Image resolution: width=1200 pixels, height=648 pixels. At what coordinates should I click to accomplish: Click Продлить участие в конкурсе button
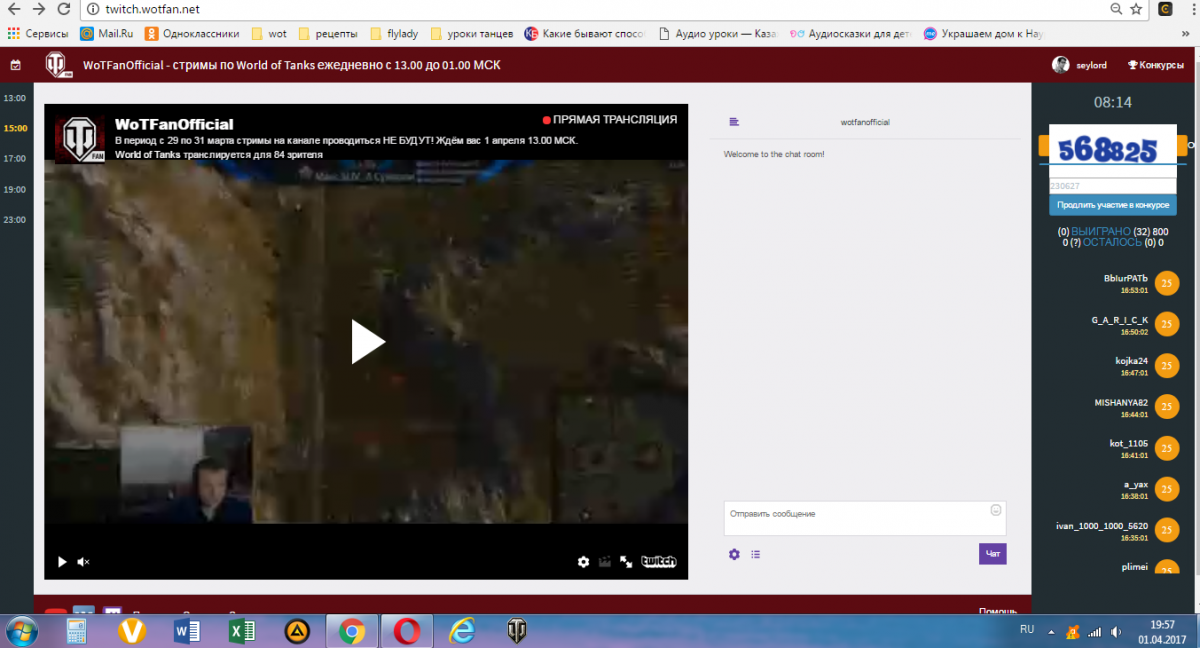tap(1112, 205)
